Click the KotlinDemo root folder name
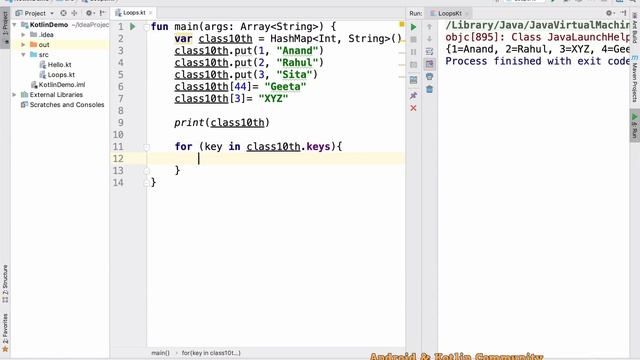 (49, 25)
